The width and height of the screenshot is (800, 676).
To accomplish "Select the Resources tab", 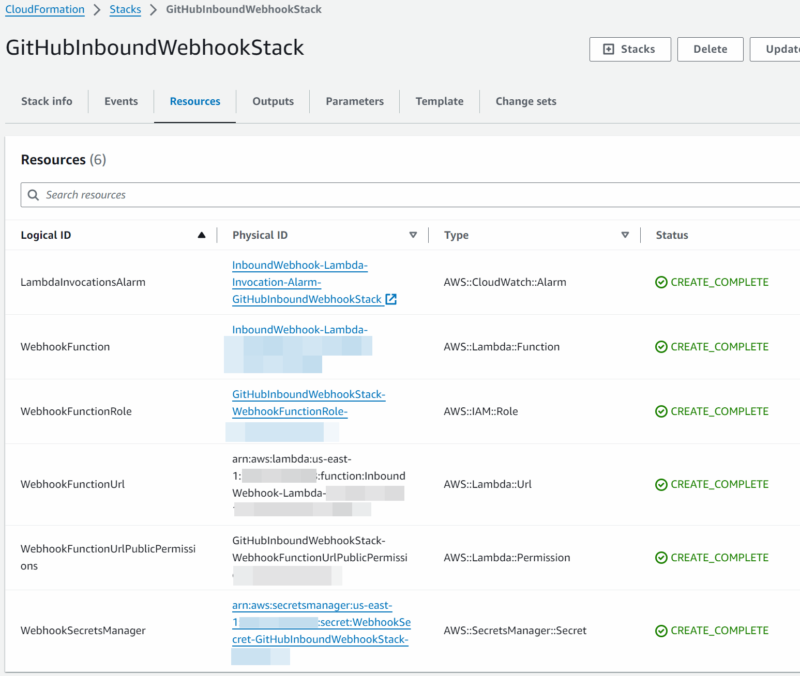I will click(x=195, y=101).
